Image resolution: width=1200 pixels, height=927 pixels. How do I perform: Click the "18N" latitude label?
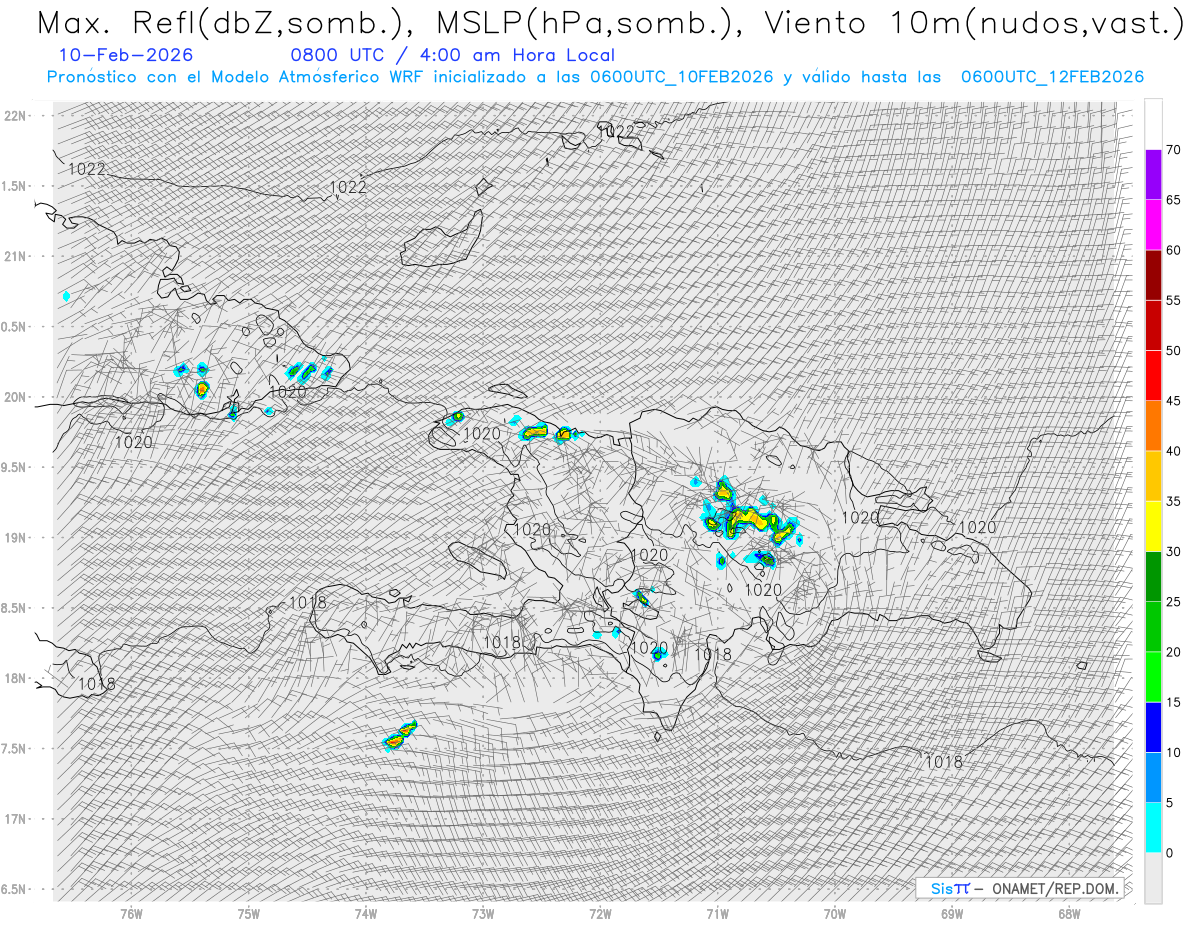coord(15,678)
